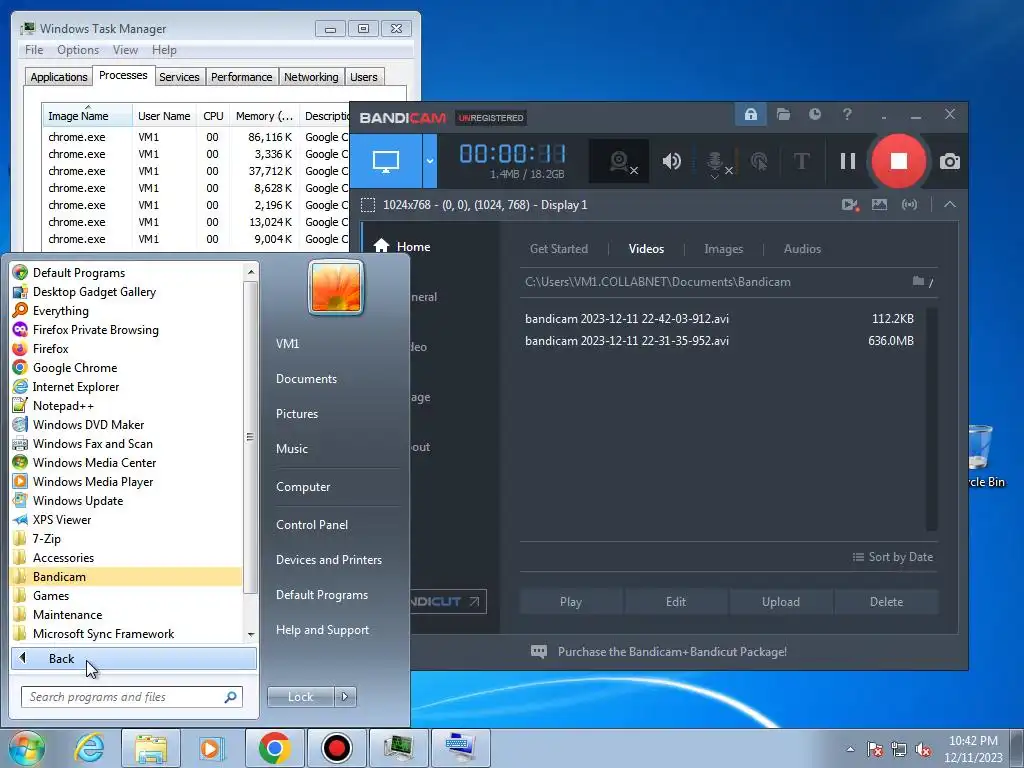Image resolution: width=1024 pixels, height=768 pixels.
Task: Open Task Manager Applications tab
Action: point(59,77)
